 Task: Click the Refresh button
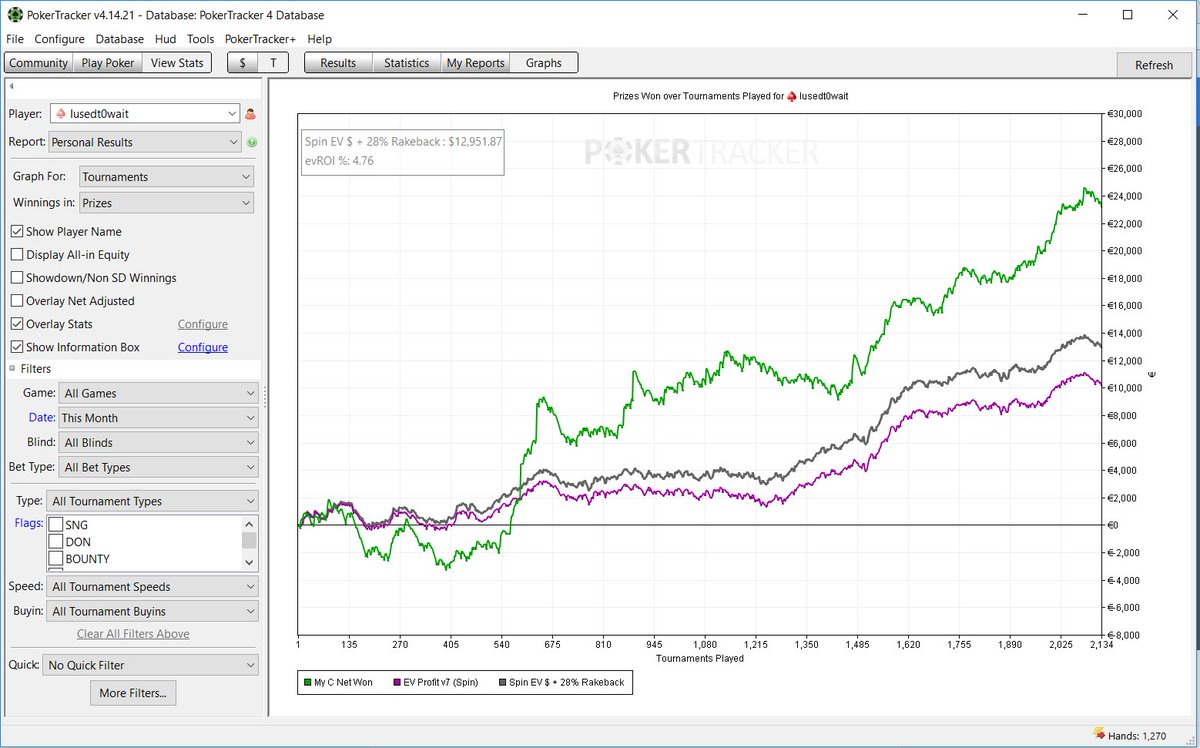1154,65
